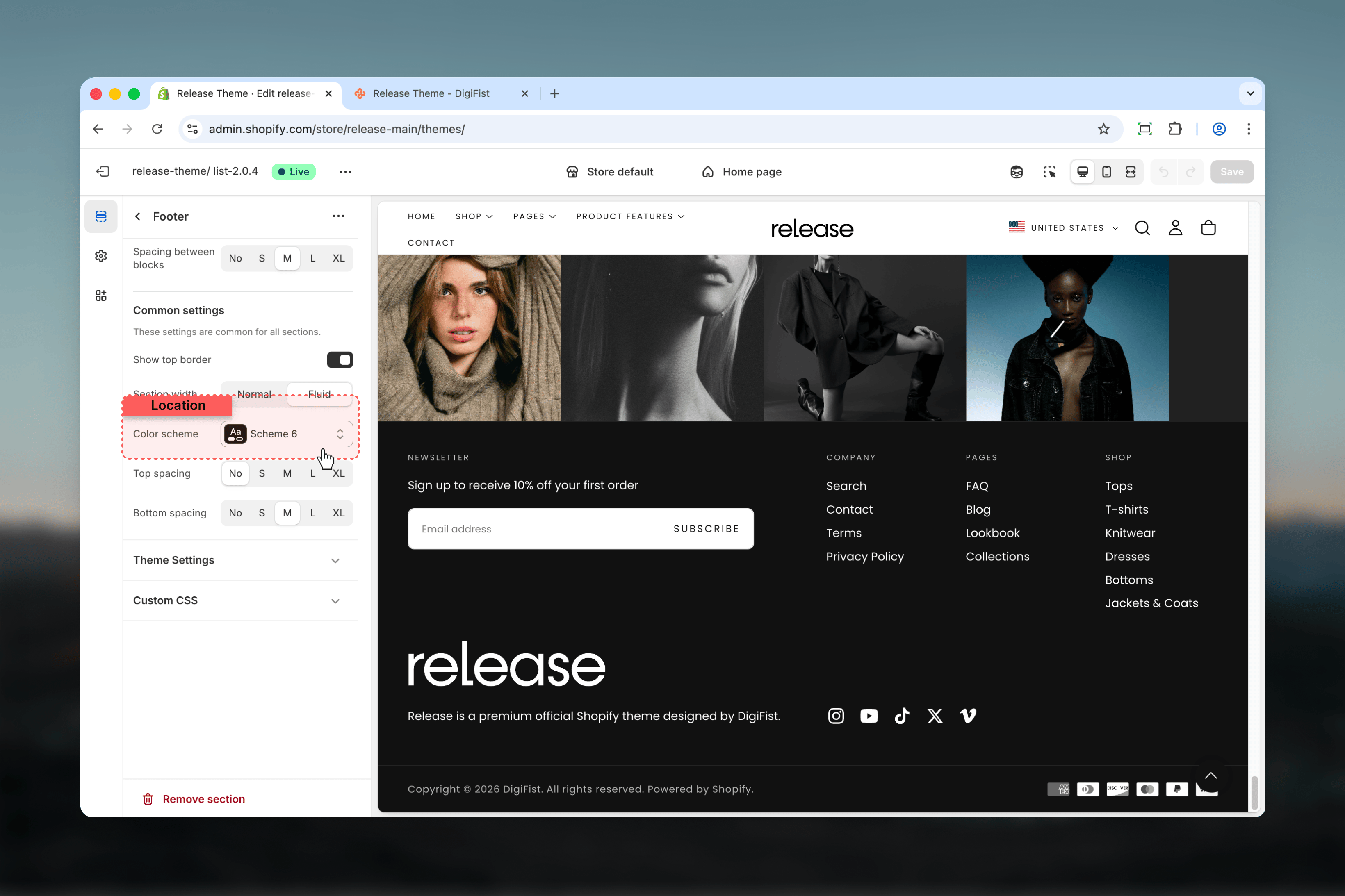Set Top spacing to S
Viewport: 1345px width, 896px height.
(x=262, y=473)
